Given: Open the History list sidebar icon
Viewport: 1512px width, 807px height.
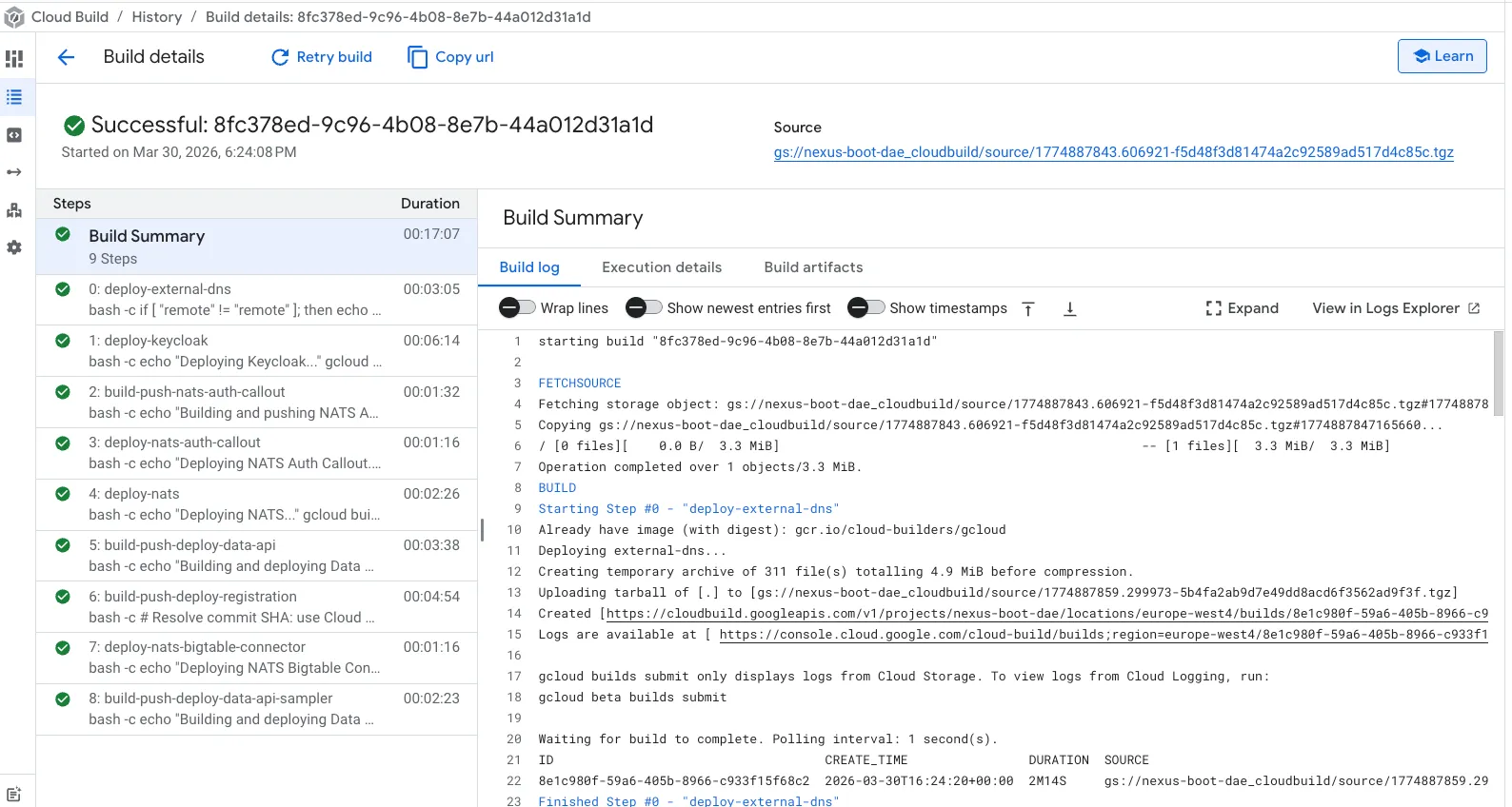Looking at the screenshot, I should coord(14,97).
